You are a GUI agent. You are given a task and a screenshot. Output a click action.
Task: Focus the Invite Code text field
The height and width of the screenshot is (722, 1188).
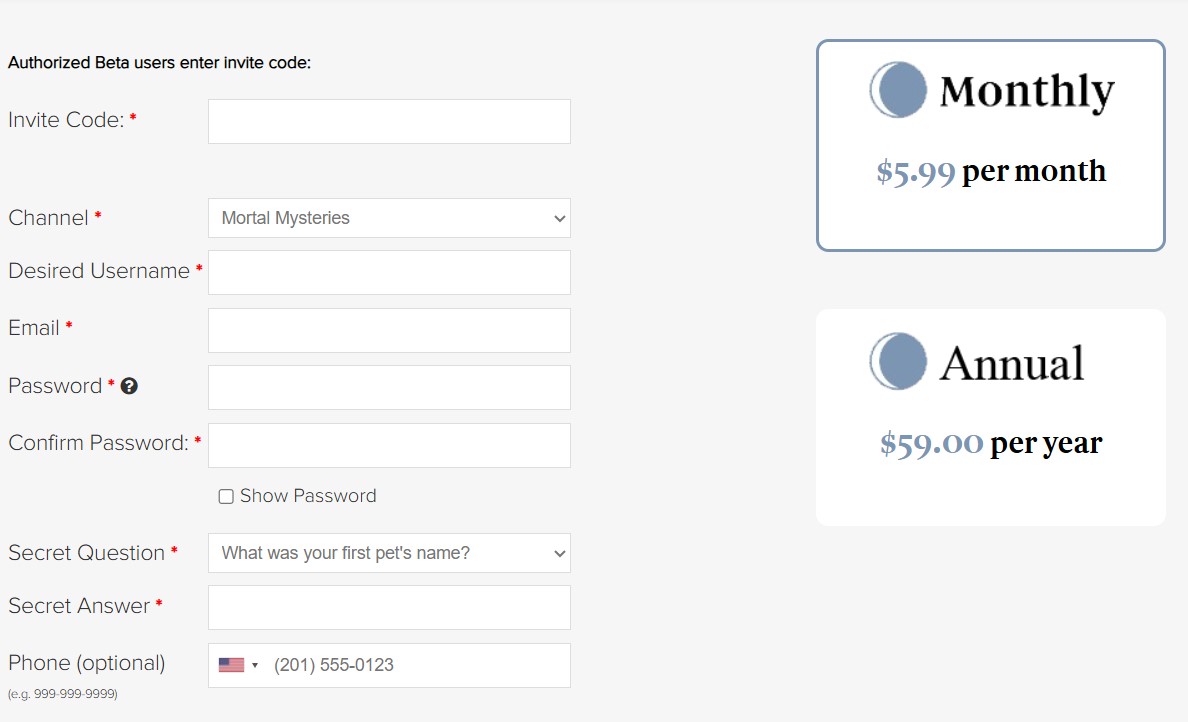389,121
